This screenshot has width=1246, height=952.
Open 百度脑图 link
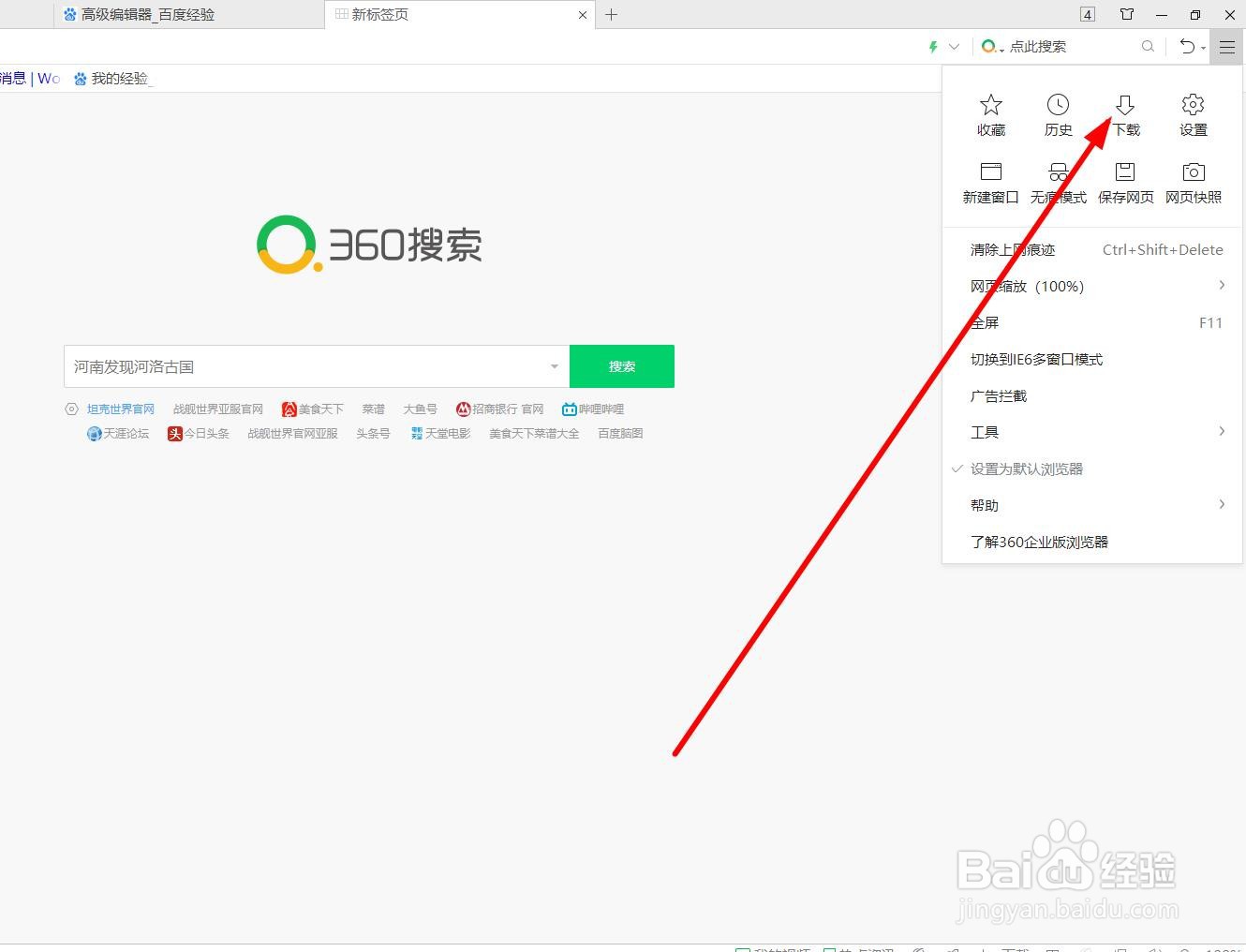[x=620, y=434]
